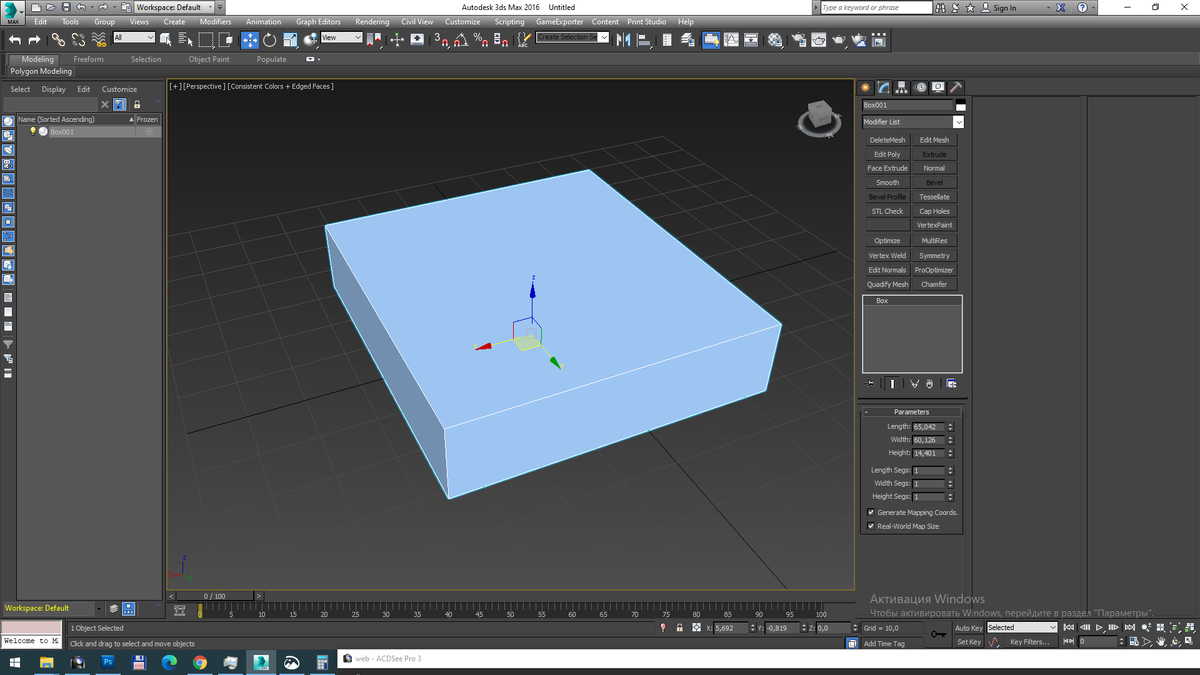Viewport: 1200px width, 675px height.
Task: Click the Extrude modifier button
Action: 934,154
